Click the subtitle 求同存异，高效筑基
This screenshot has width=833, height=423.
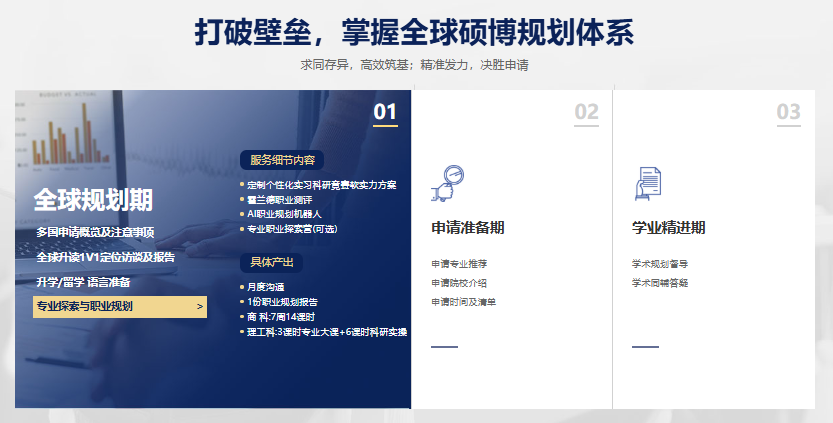pos(354,65)
